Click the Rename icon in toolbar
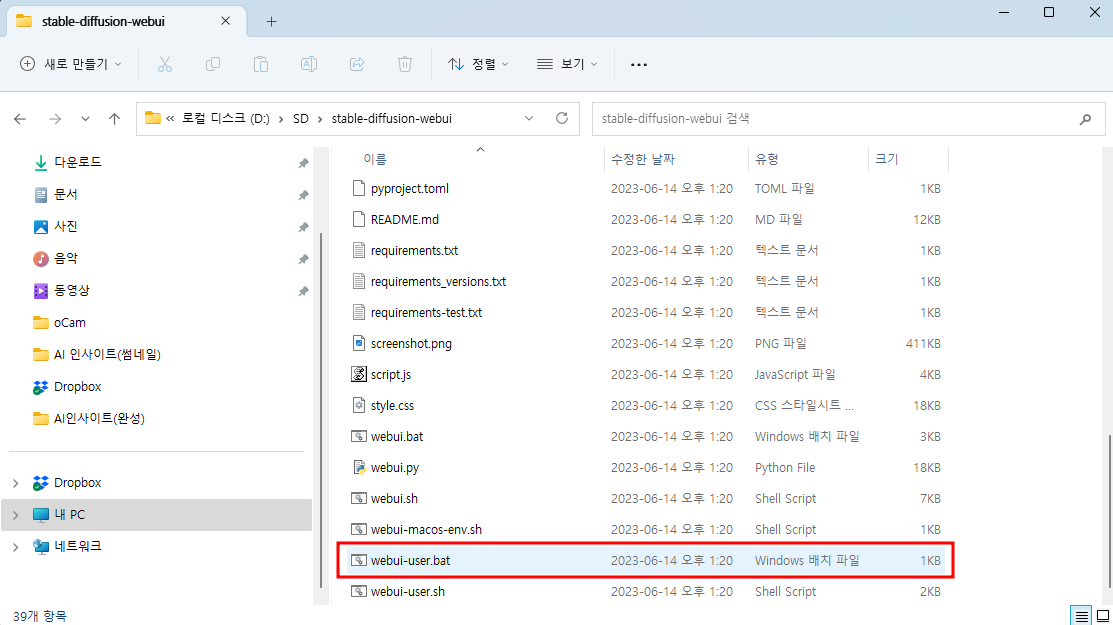 [309, 65]
